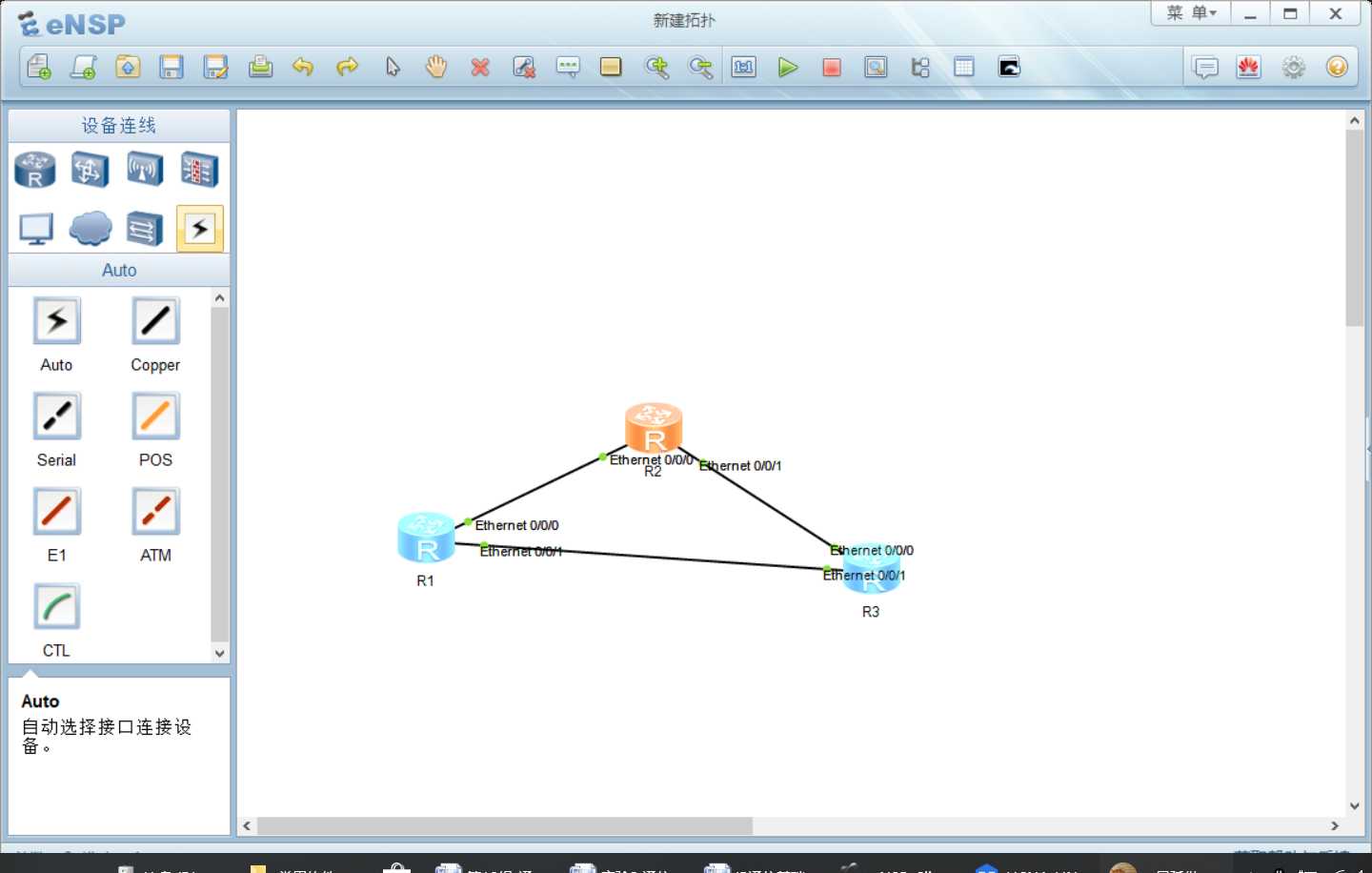Open the settings gear icon
1372x873 pixels.
(1293, 67)
